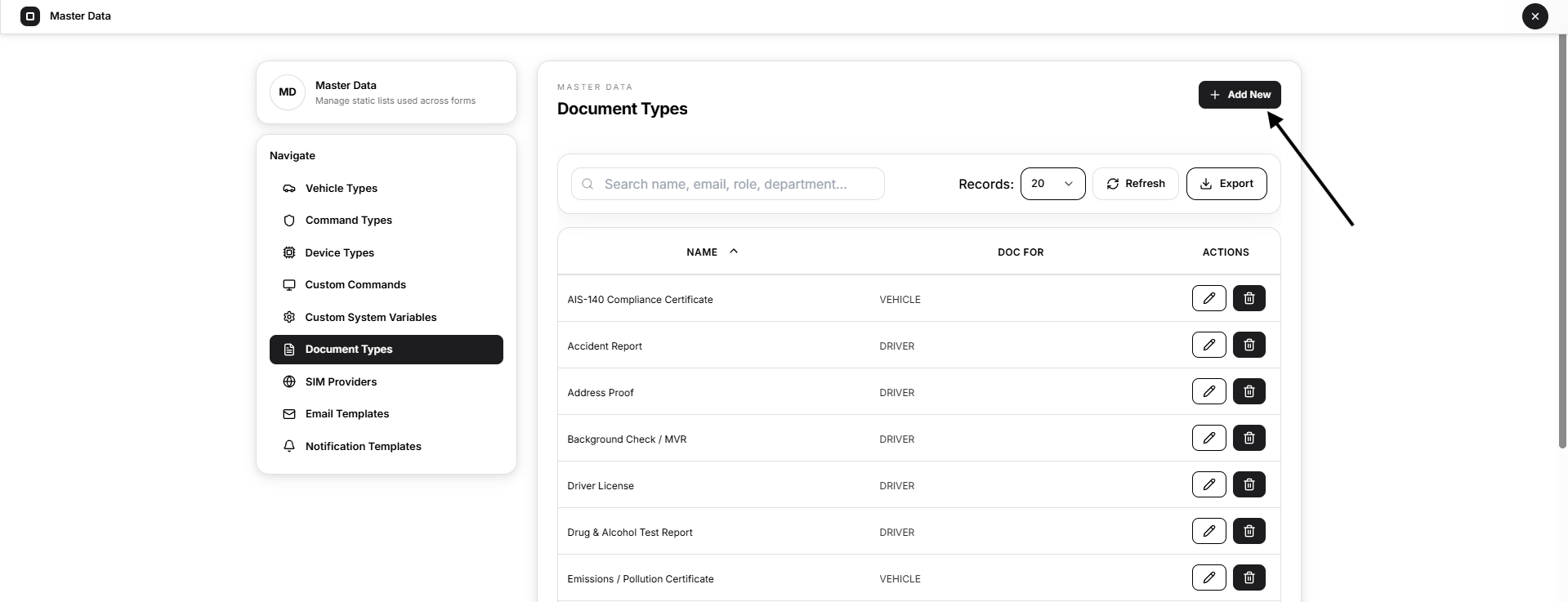
Task: Click VEHICLE in the Emissions row
Action: (900, 579)
